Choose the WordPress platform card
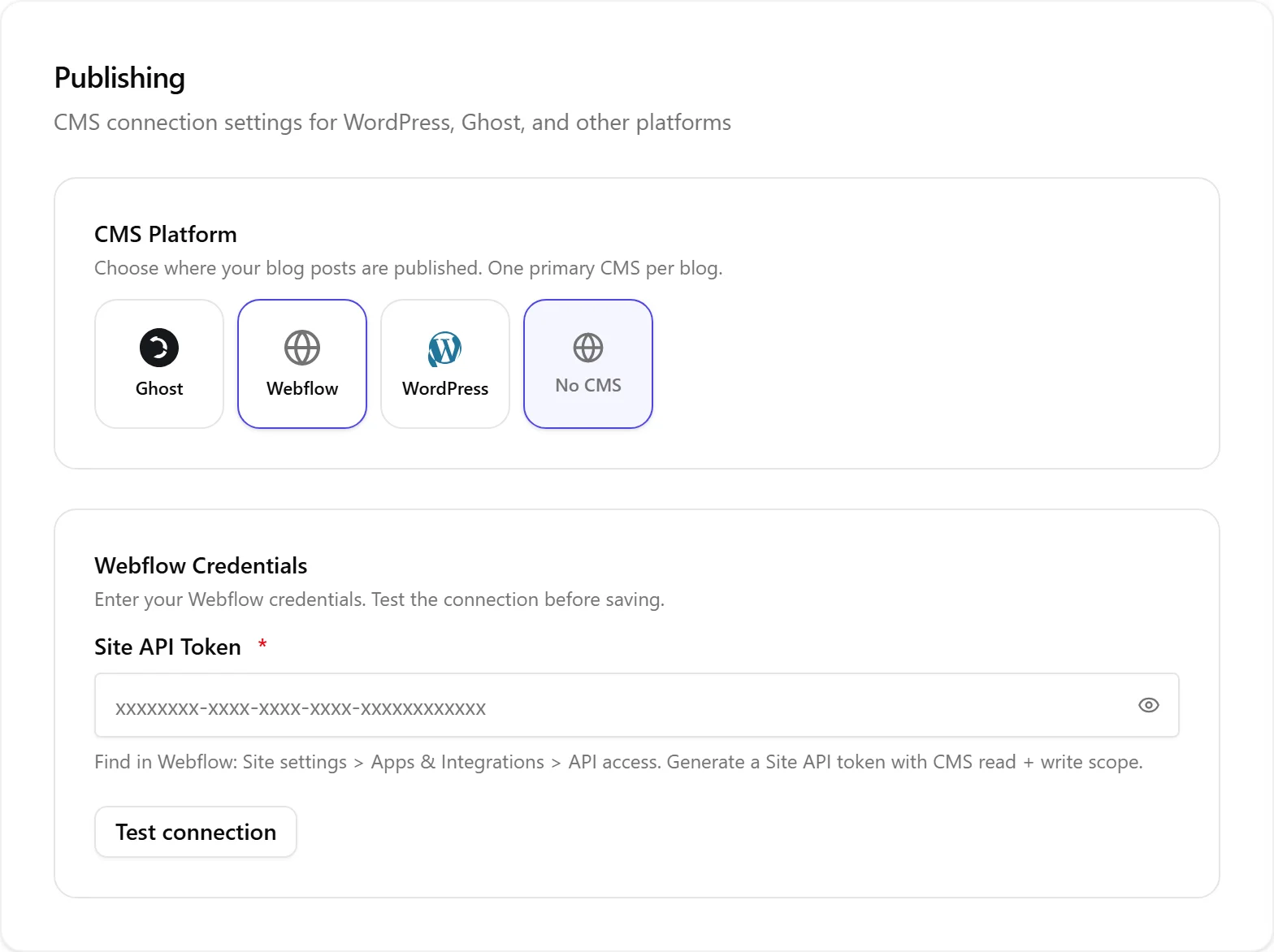1274x952 pixels. pos(445,364)
